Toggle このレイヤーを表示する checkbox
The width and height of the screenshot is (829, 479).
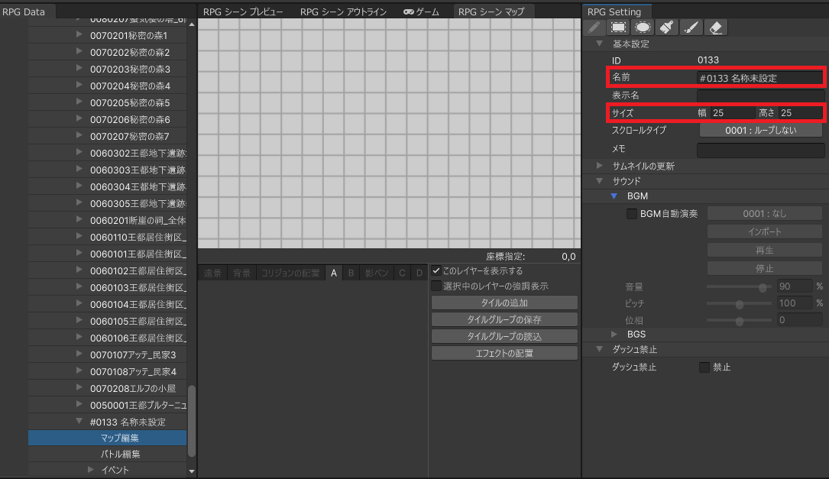pyautogui.click(x=436, y=271)
